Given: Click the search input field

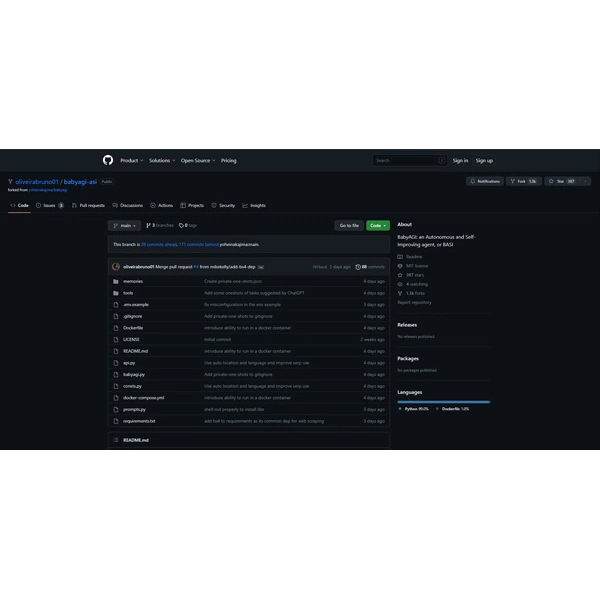Looking at the screenshot, I should click(x=405, y=160).
